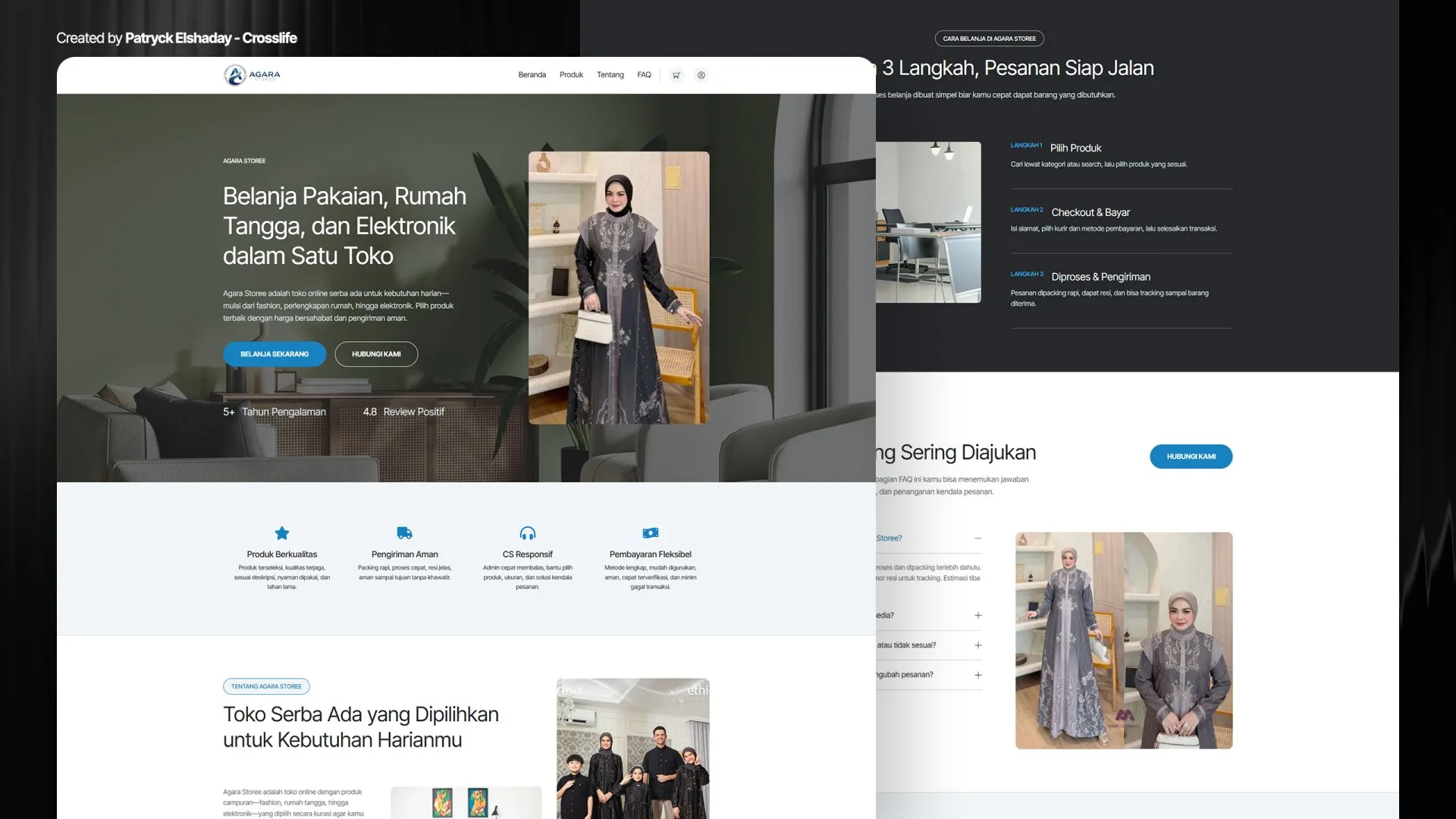The width and height of the screenshot is (1456, 819).
Task: Click the TENTANG AGARA STOREE tag
Action: [x=266, y=686]
